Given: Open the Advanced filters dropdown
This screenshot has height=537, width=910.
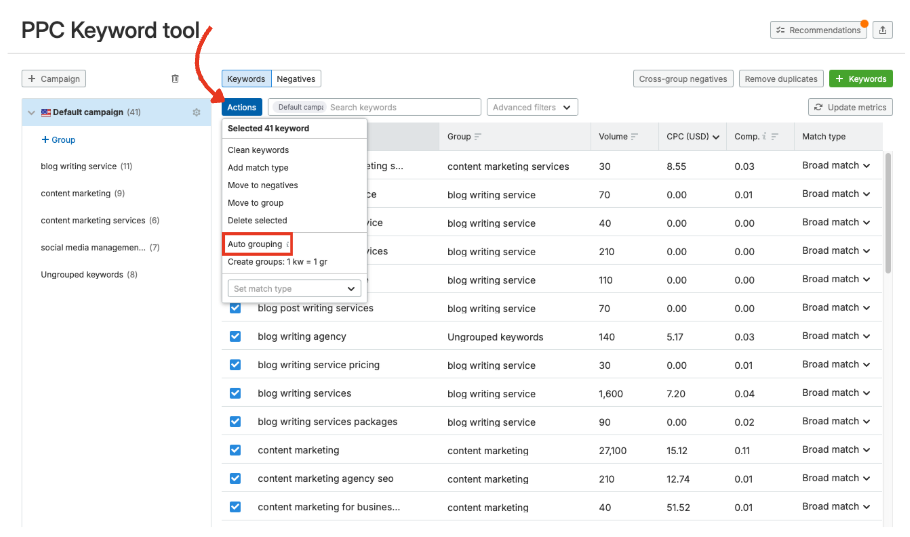Looking at the screenshot, I should pyautogui.click(x=533, y=107).
